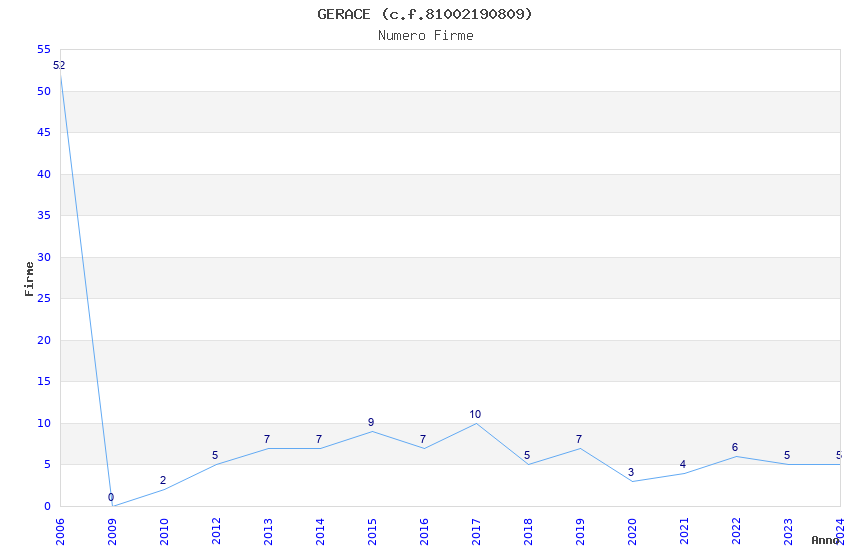Viewport: 850px width, 550px height.
Task: Click the chart title GERACE
Action: pyautogui.click(x=425, y=14)
